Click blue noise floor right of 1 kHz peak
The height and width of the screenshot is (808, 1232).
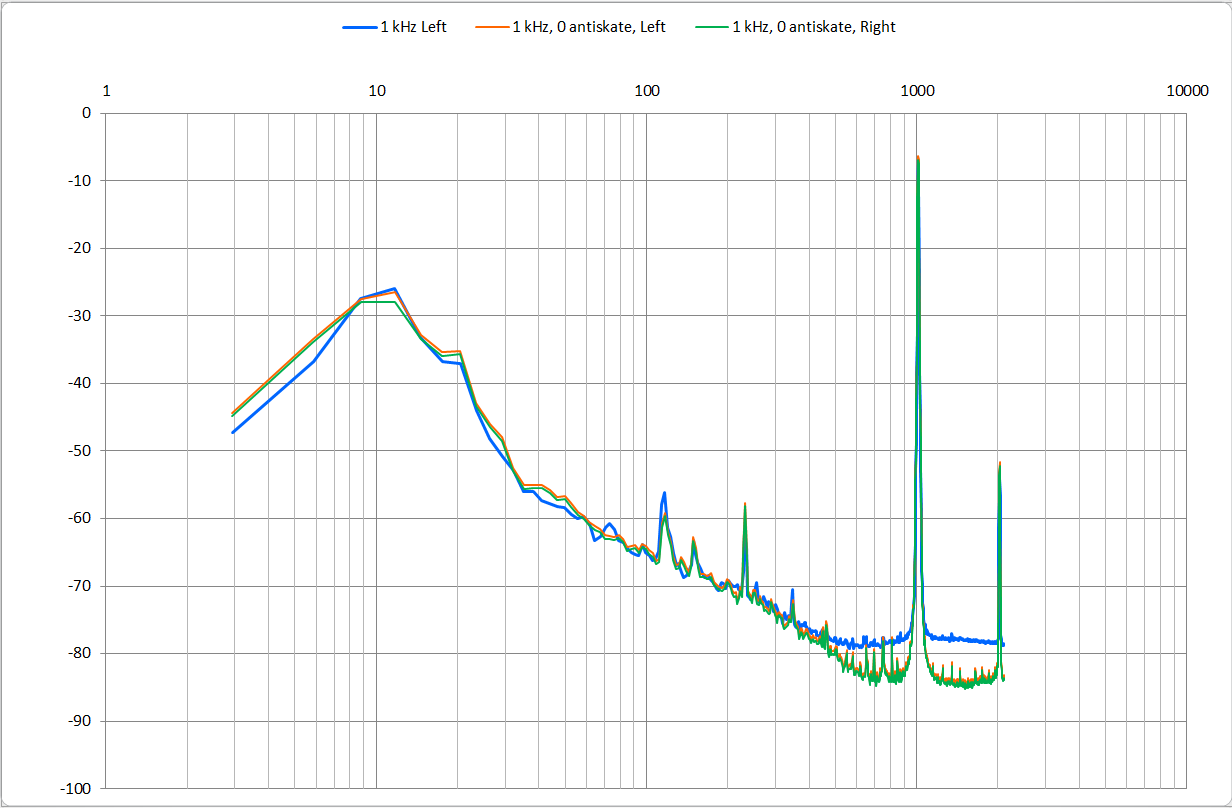pos(960,638)
